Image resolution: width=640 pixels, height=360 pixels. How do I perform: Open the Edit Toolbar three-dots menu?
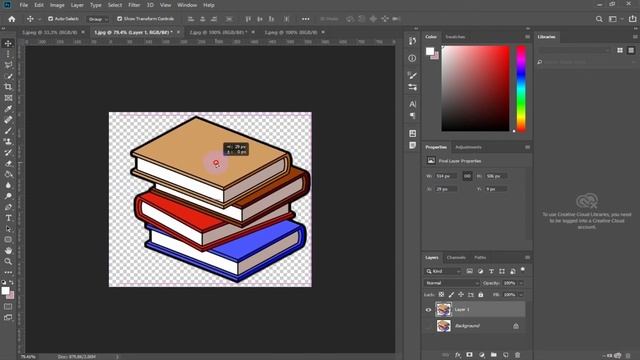click(x=8, y=272)
